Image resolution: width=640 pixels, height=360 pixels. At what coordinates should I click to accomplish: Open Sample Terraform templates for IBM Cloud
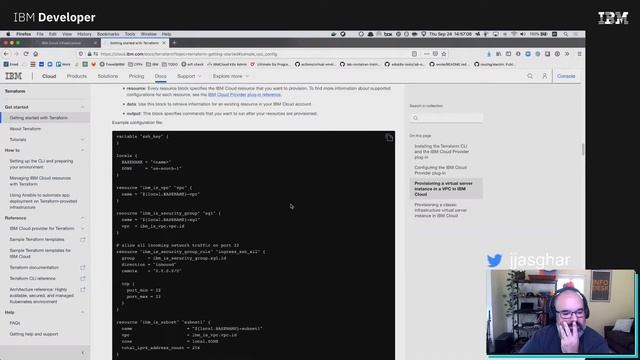pos(40,253)
